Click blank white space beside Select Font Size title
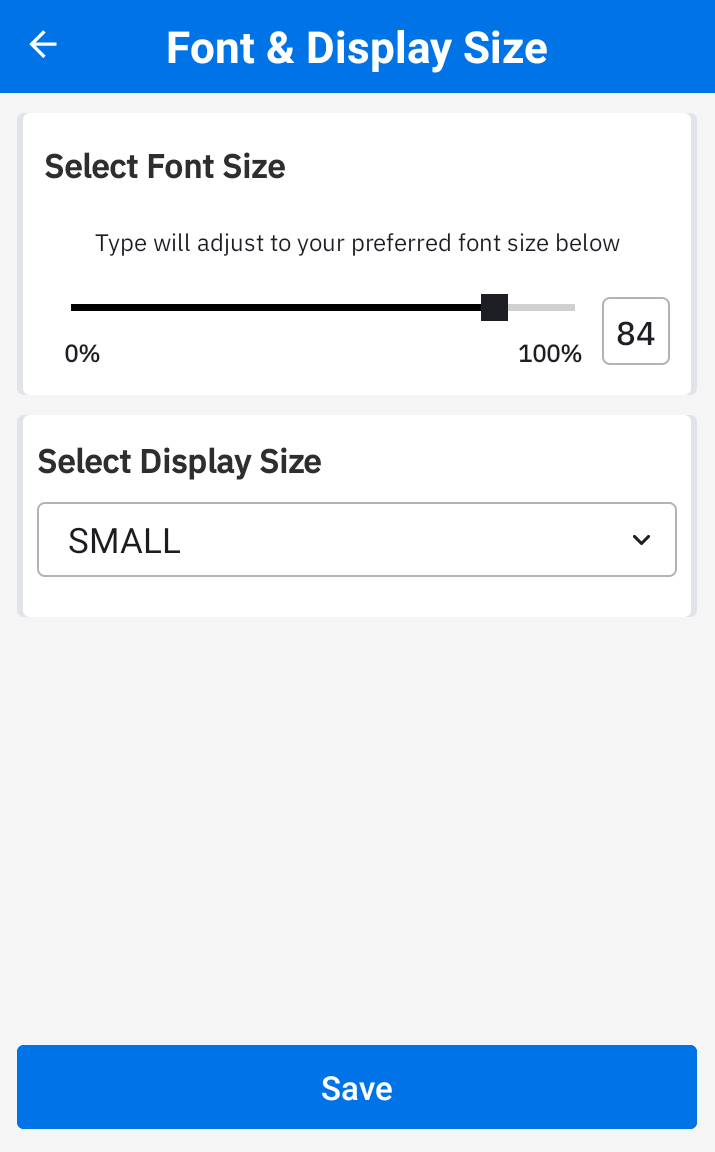Image resolution: width=715 pixels, height=1152 pixels. 485,167
